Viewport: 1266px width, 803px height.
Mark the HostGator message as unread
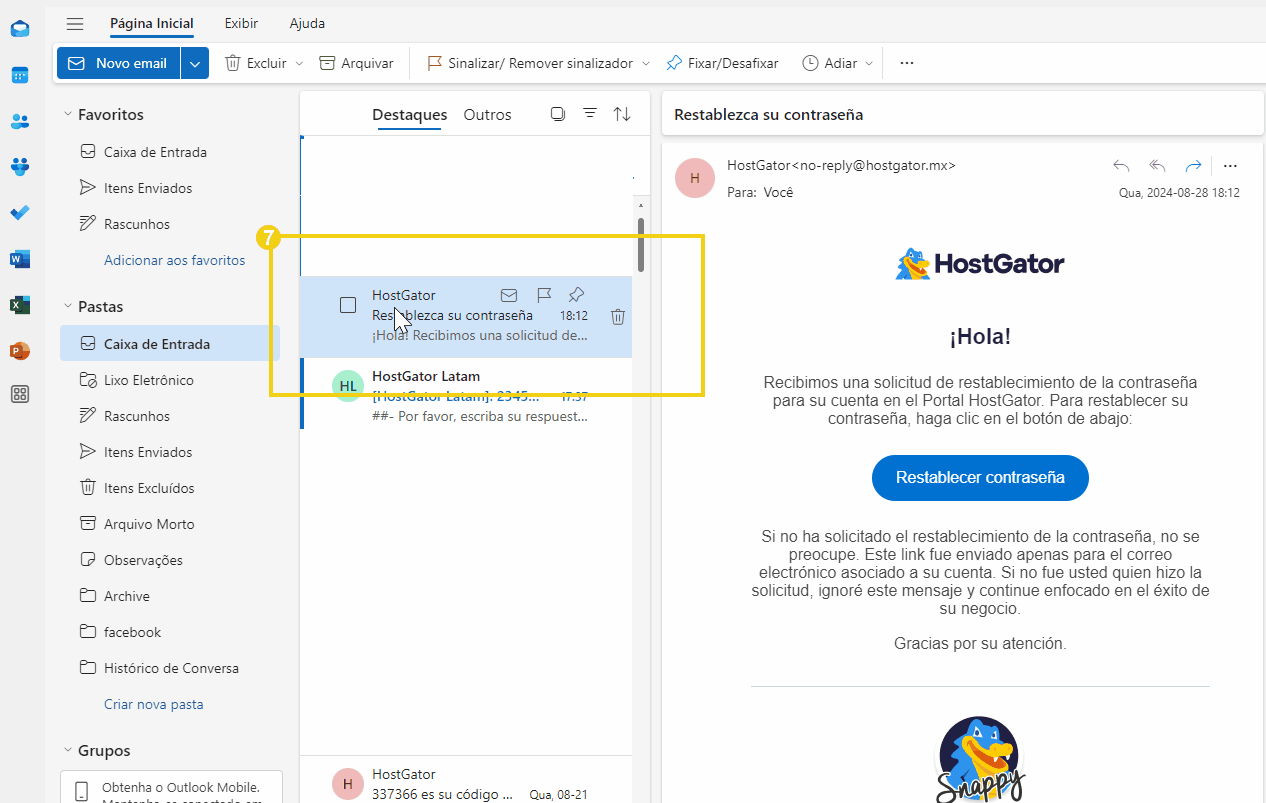click(509, 295)
